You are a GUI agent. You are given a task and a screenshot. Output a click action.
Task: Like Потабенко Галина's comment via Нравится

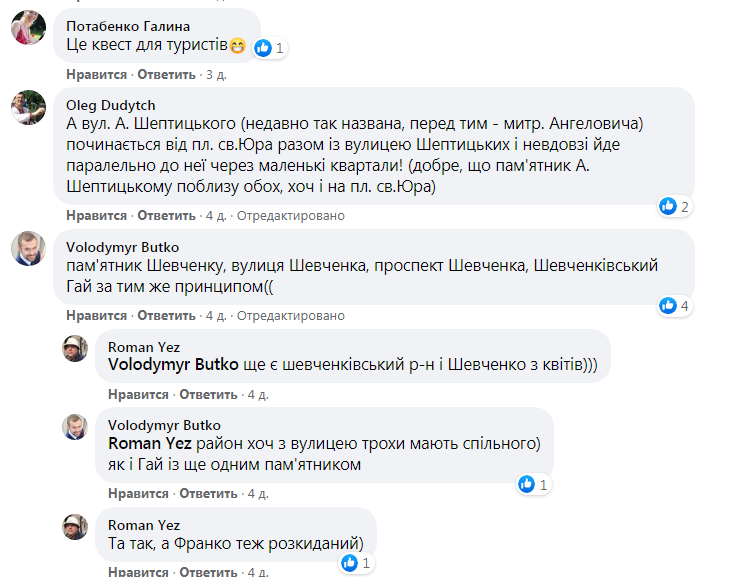pyautogui.click(x=96, y=75)
